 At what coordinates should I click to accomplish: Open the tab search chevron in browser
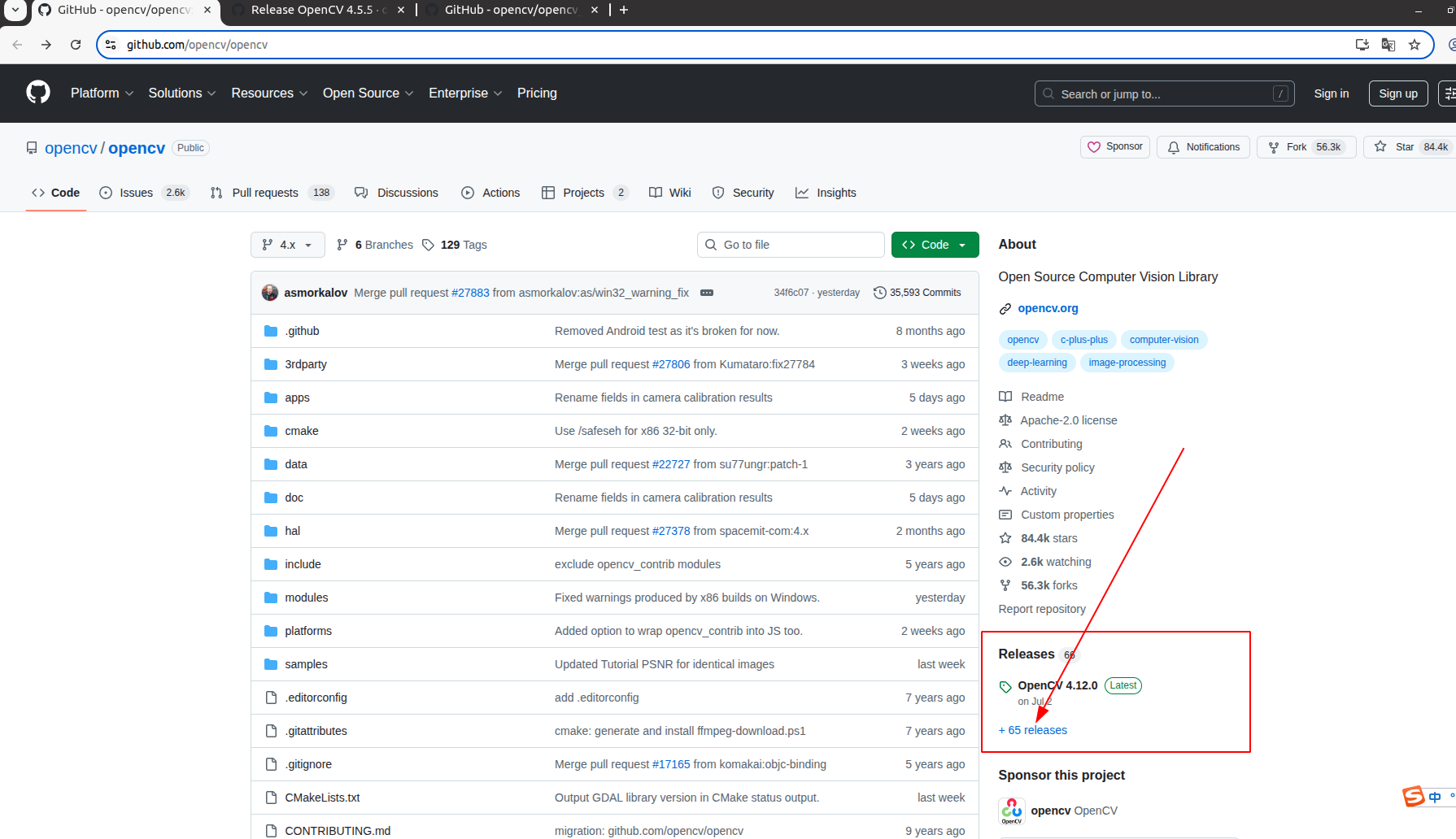(15, 10)
